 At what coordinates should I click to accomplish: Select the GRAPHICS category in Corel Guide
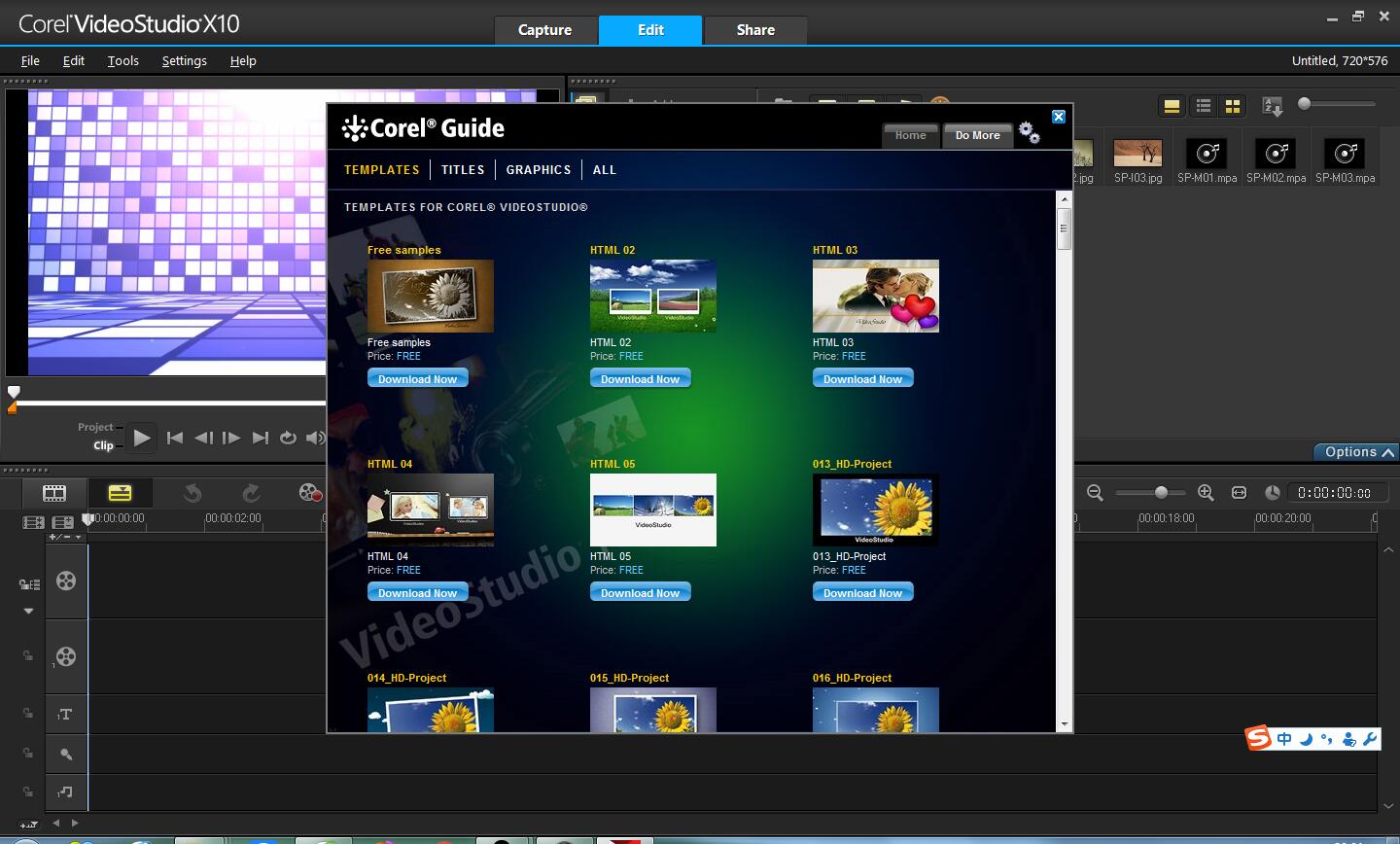[x=539, y=169]
